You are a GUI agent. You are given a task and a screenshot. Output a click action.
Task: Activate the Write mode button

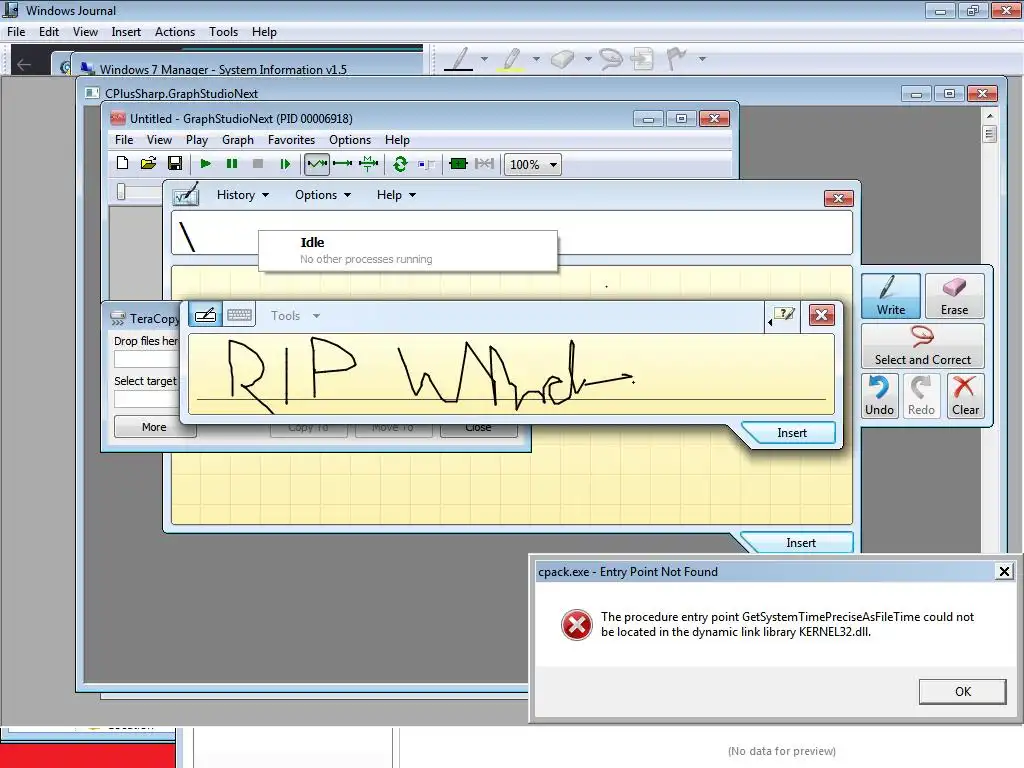891,296
